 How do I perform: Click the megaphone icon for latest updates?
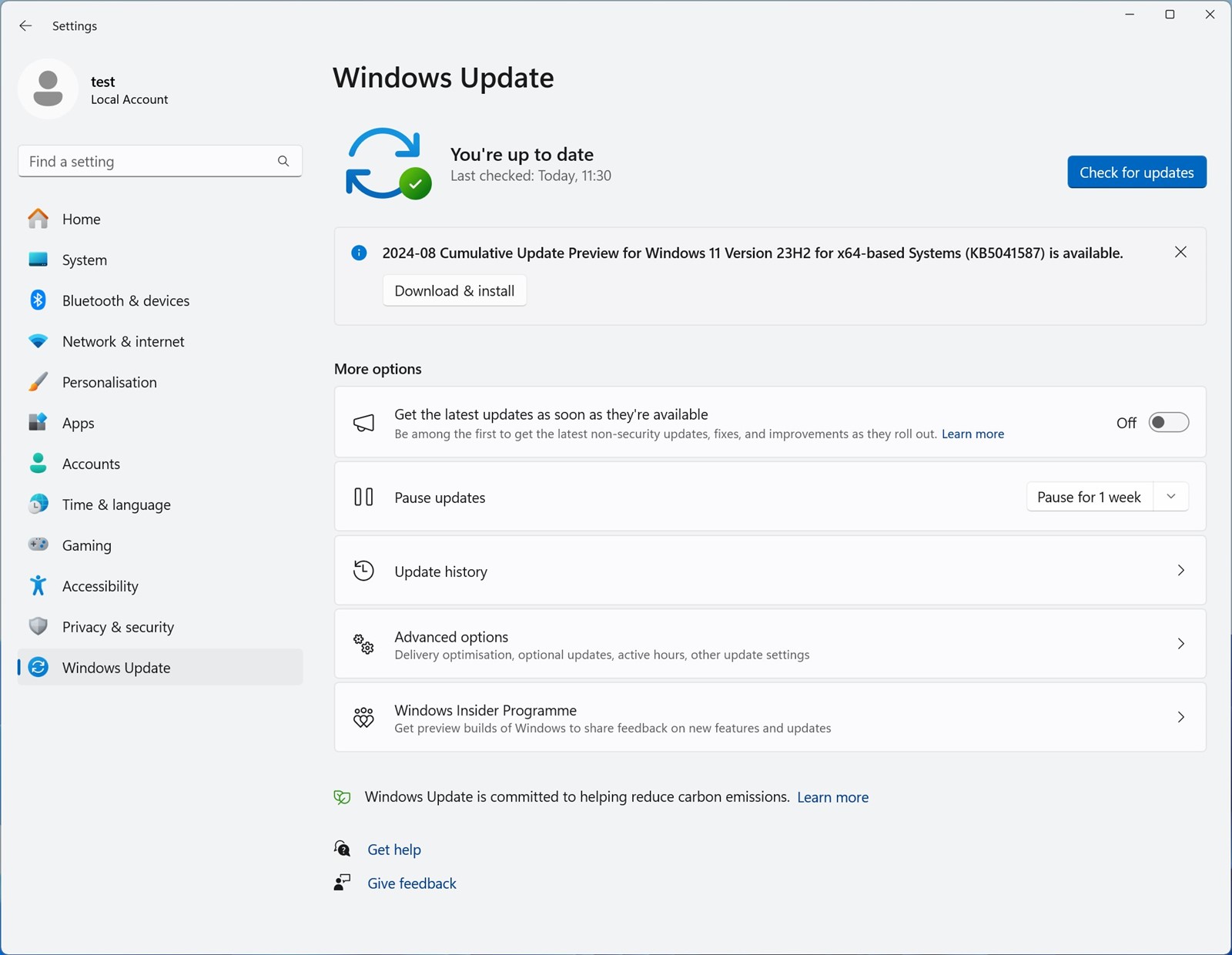coord(363,422)
